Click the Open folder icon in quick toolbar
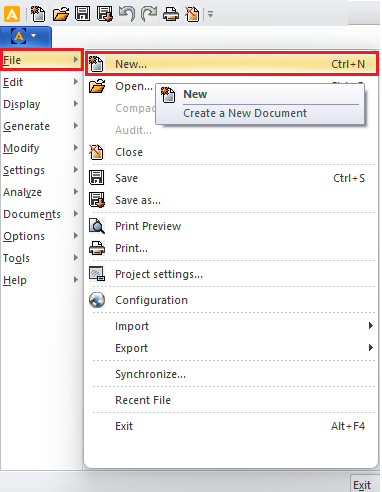This screenshot has width=382, height=492. (61, 14)
